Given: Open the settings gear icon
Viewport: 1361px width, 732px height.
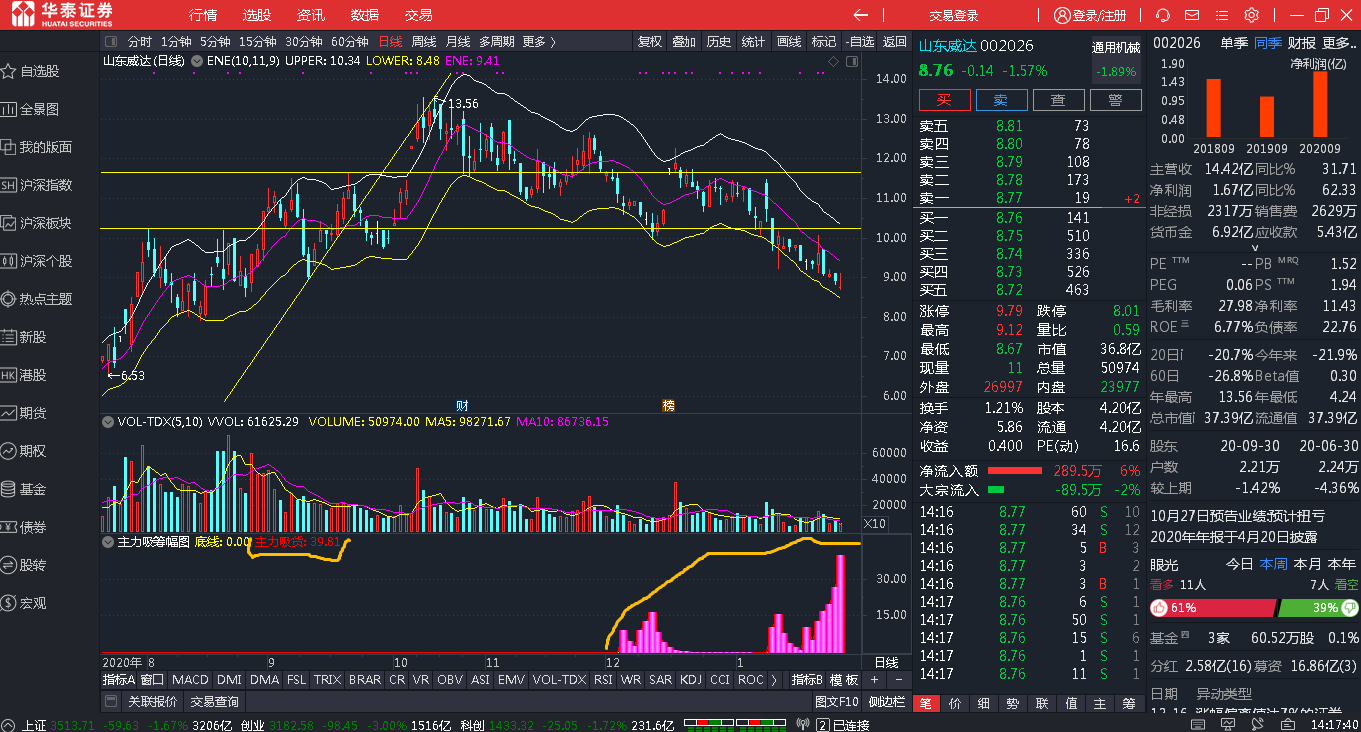Looking at the screenshot, I should 1251,15.
